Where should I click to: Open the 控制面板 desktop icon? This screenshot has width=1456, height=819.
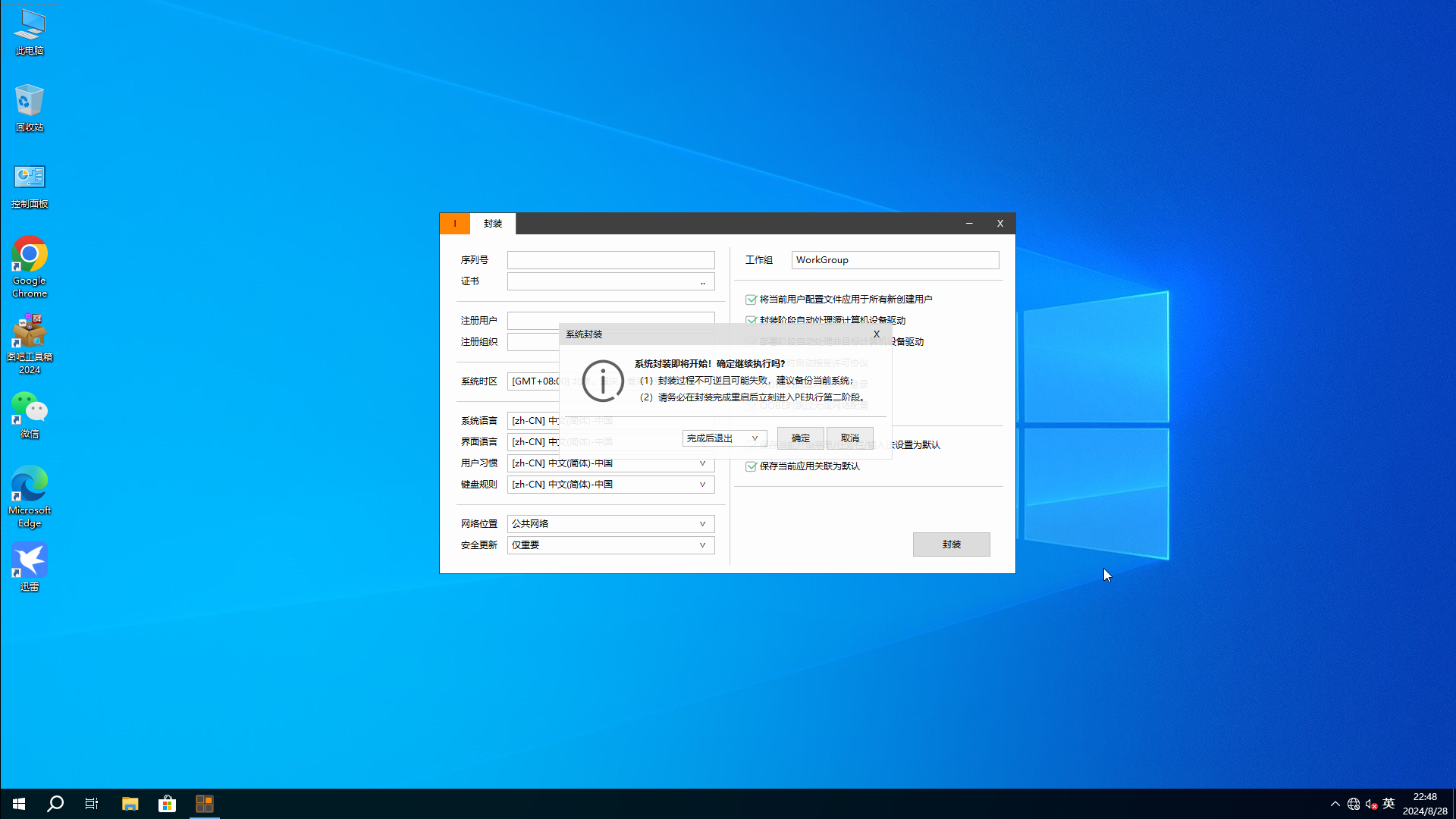click(30, 187)
